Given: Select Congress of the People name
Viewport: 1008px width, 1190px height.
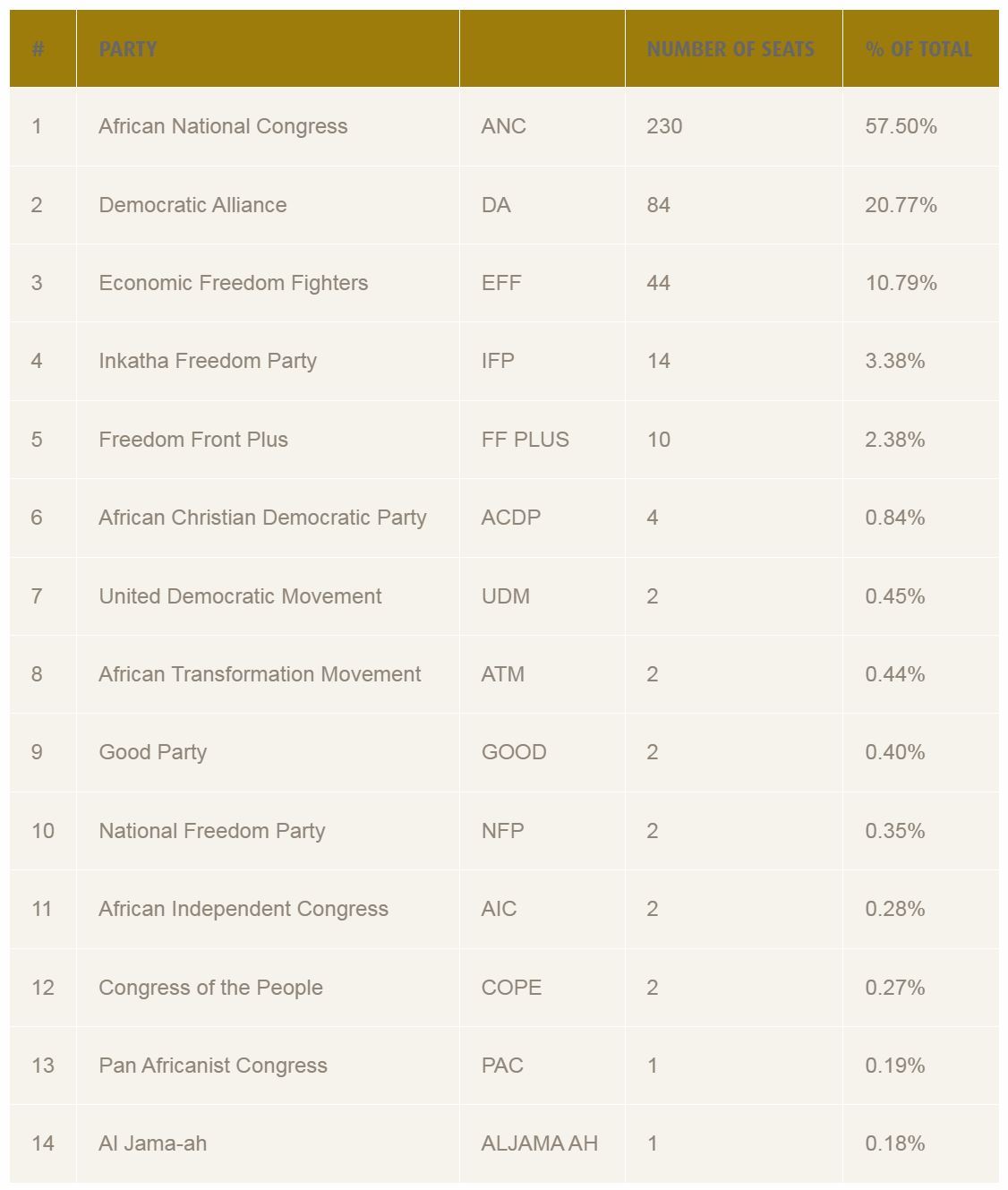Looking at the screenshot, I should click(x=210, y=988).
